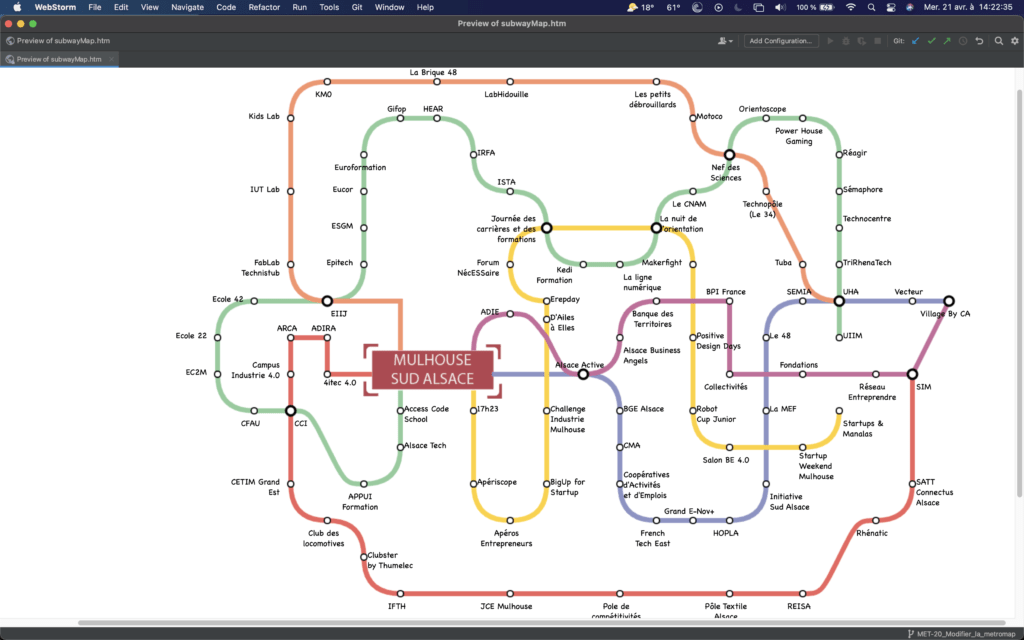The width and height of the screenshot is (1024, 640).
Task: Click the IFTH station label
Action: 396,606
